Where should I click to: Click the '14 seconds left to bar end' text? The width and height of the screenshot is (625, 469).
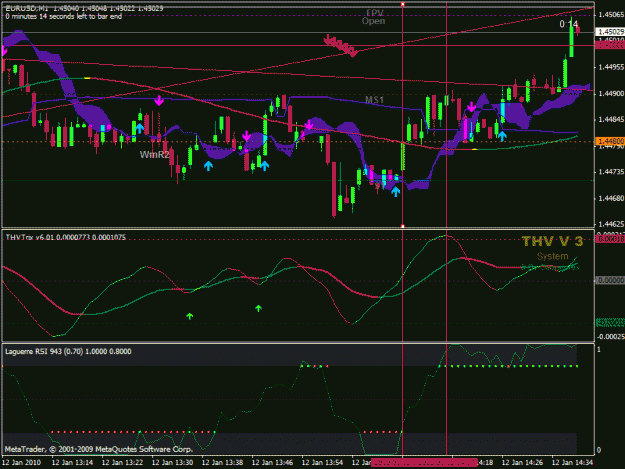[81, 17]
